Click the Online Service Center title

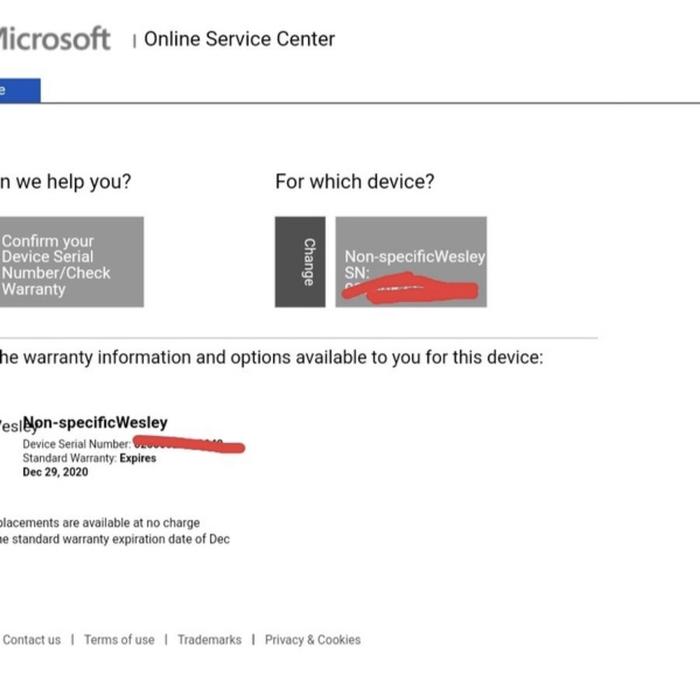[x=239, y=39]
